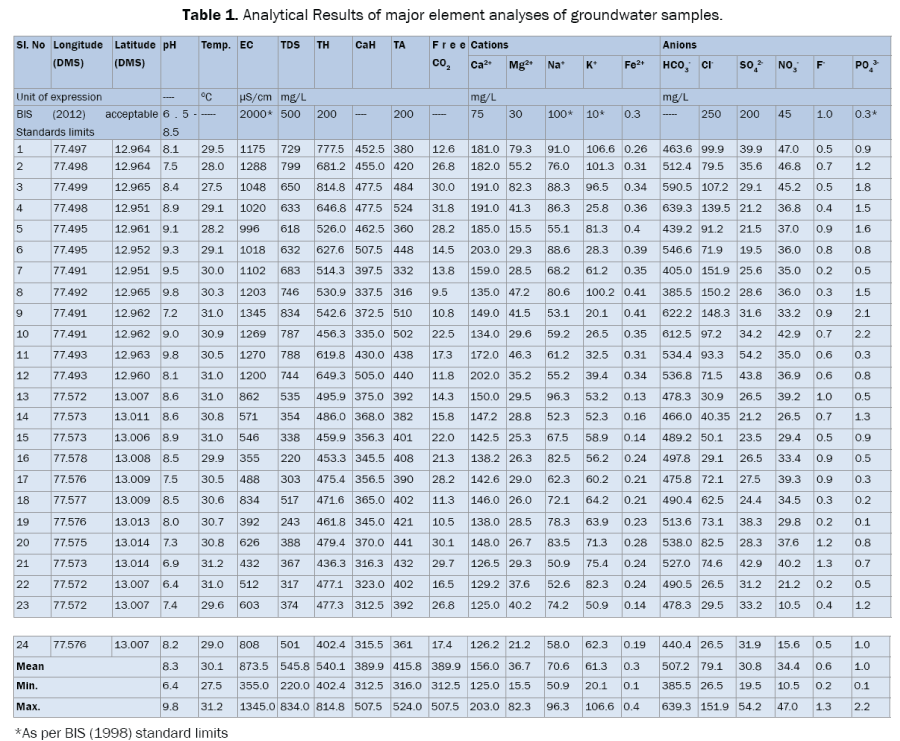
Task: Click the 'Sl. No' column header
Action: tap(29, 46)
